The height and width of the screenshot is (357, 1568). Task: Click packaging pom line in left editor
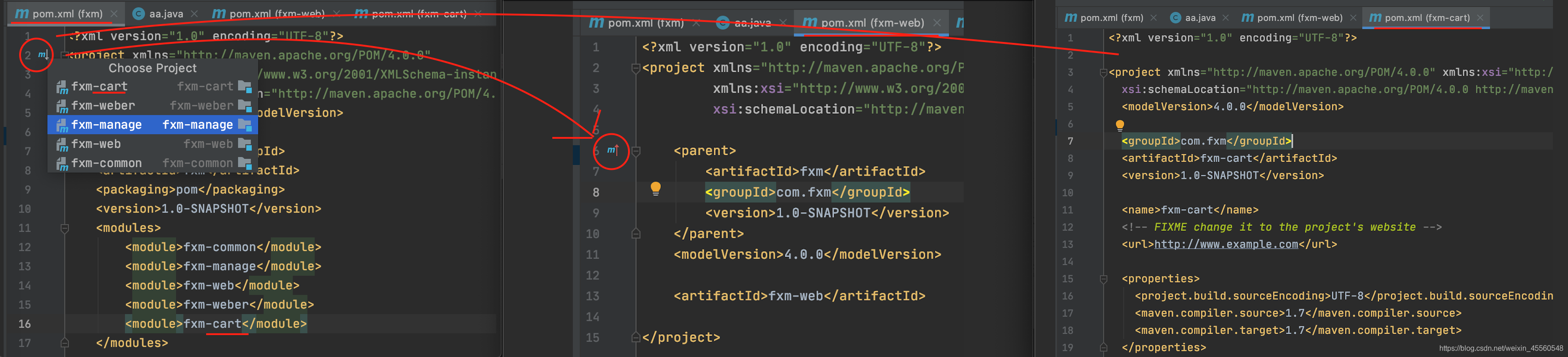[190, 189]
